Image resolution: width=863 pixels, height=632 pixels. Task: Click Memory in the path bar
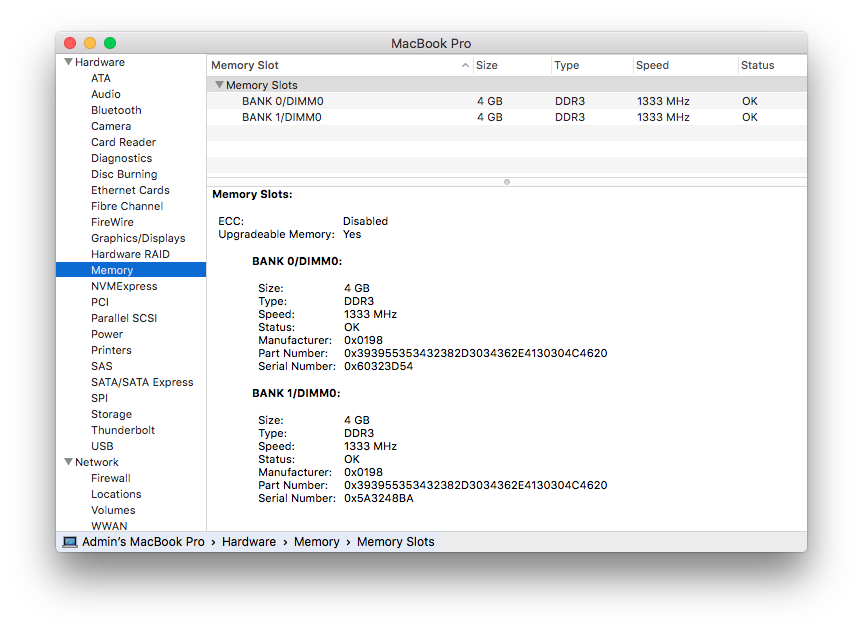pyautogui.click(x=316, y=542)
